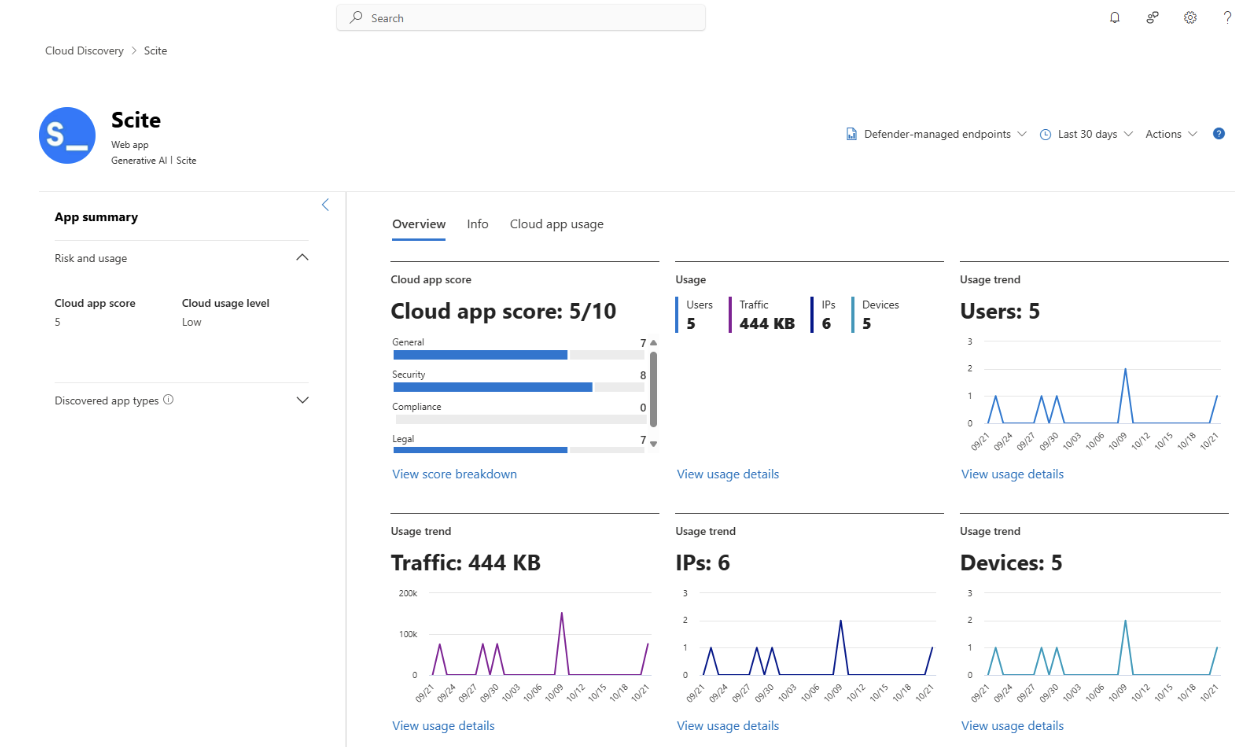Click the Generative AI | Scite label

[x=153, y=160]
